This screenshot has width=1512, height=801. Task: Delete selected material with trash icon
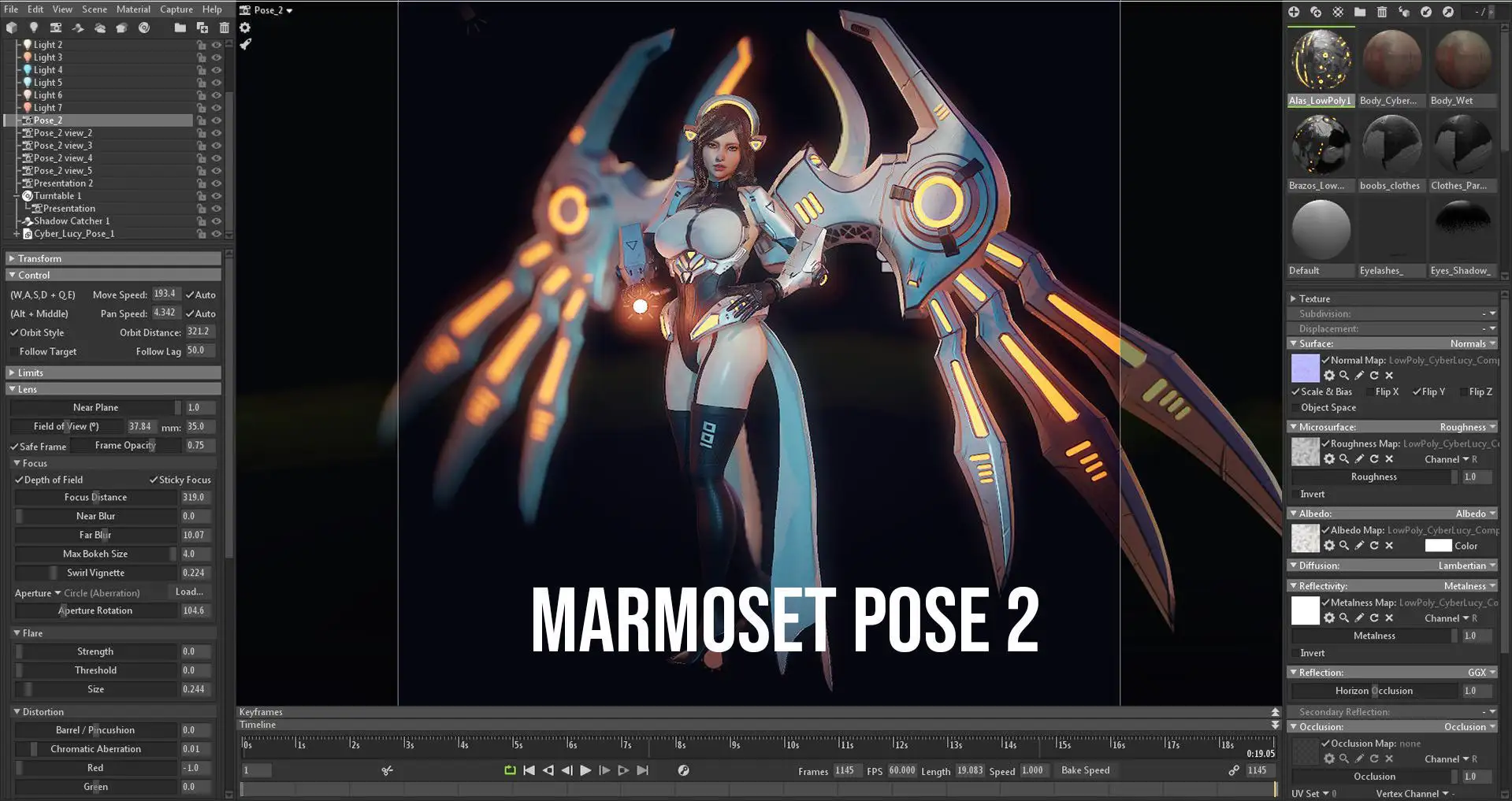click(1382, 12)
